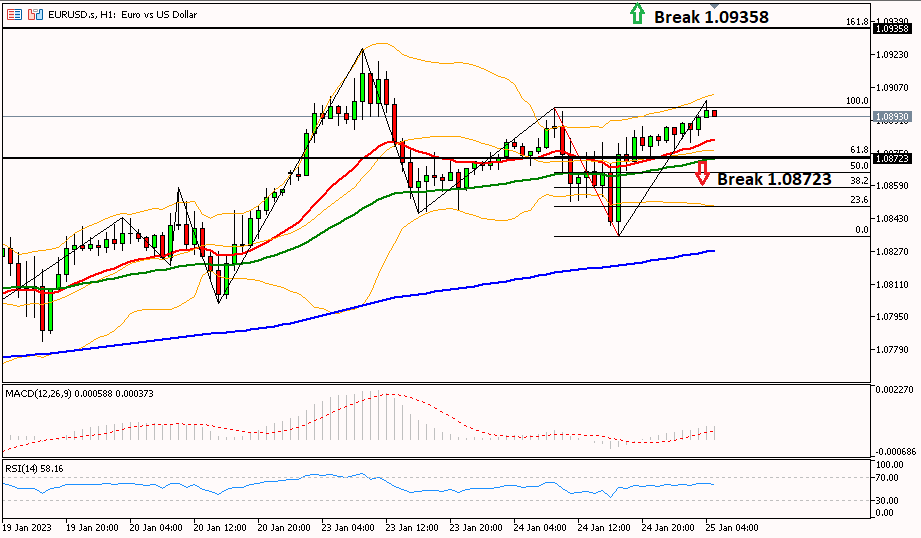Click 70.00 on the RSI scale
This screenshot has height=538, width=921.
887,478
